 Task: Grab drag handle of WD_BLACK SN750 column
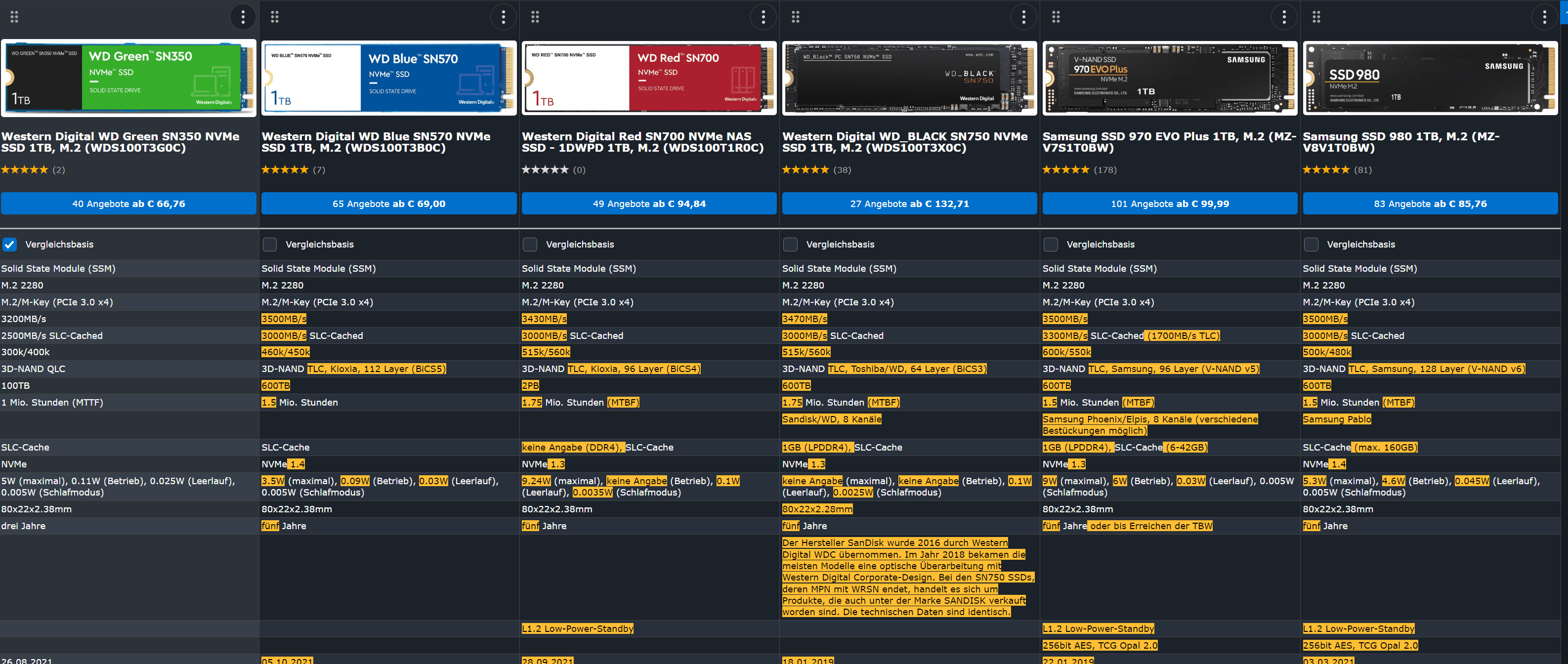[796, 17]
